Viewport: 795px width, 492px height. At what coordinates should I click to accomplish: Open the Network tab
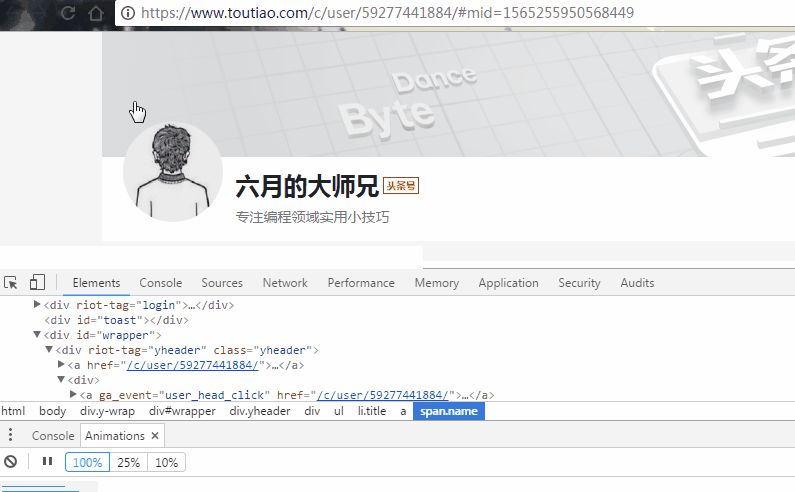pos(285,283)
